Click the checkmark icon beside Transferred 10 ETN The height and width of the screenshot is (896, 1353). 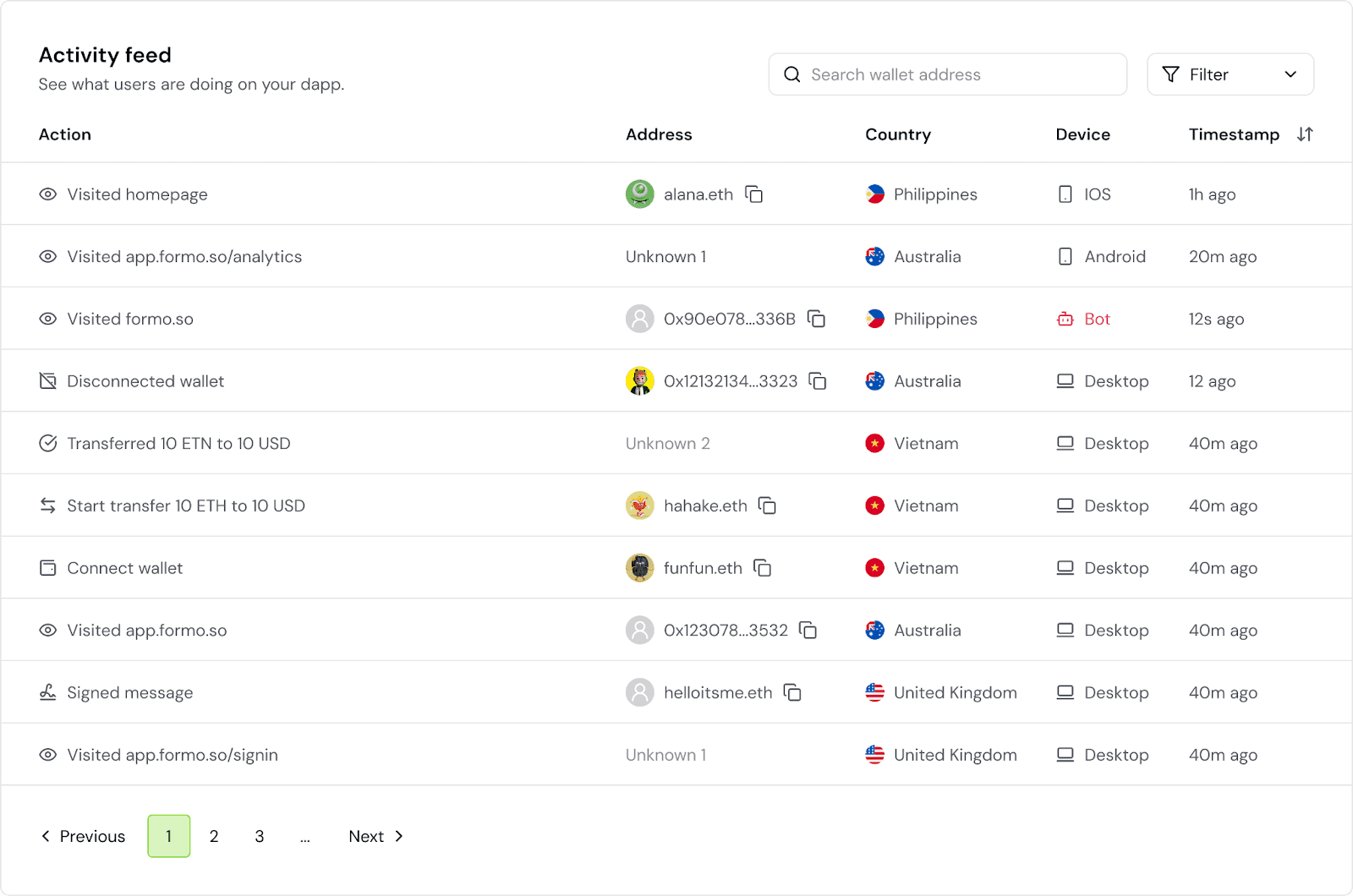click(48, 443)
